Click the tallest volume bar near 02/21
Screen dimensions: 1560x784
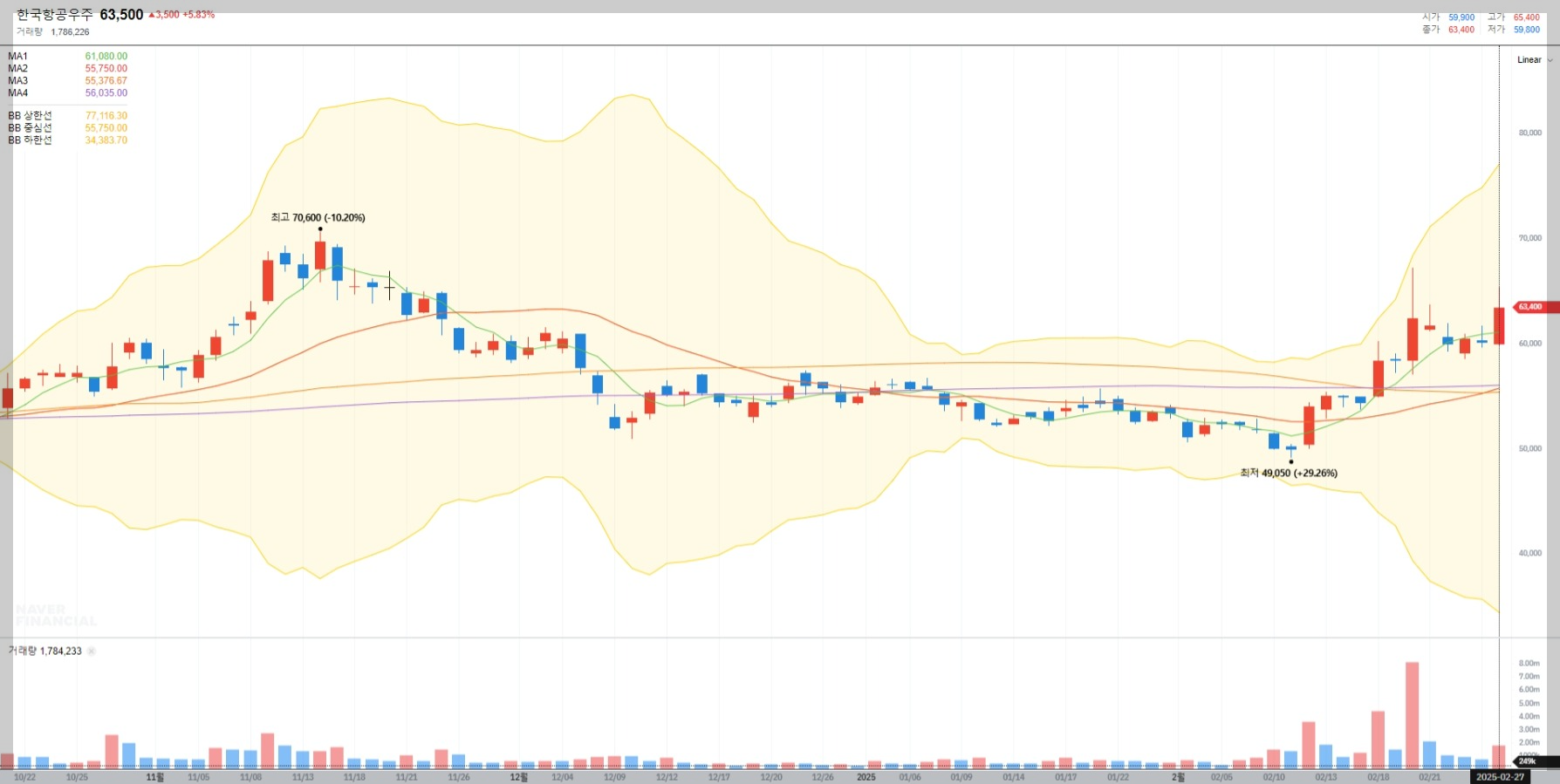[x=1412, y=715]
